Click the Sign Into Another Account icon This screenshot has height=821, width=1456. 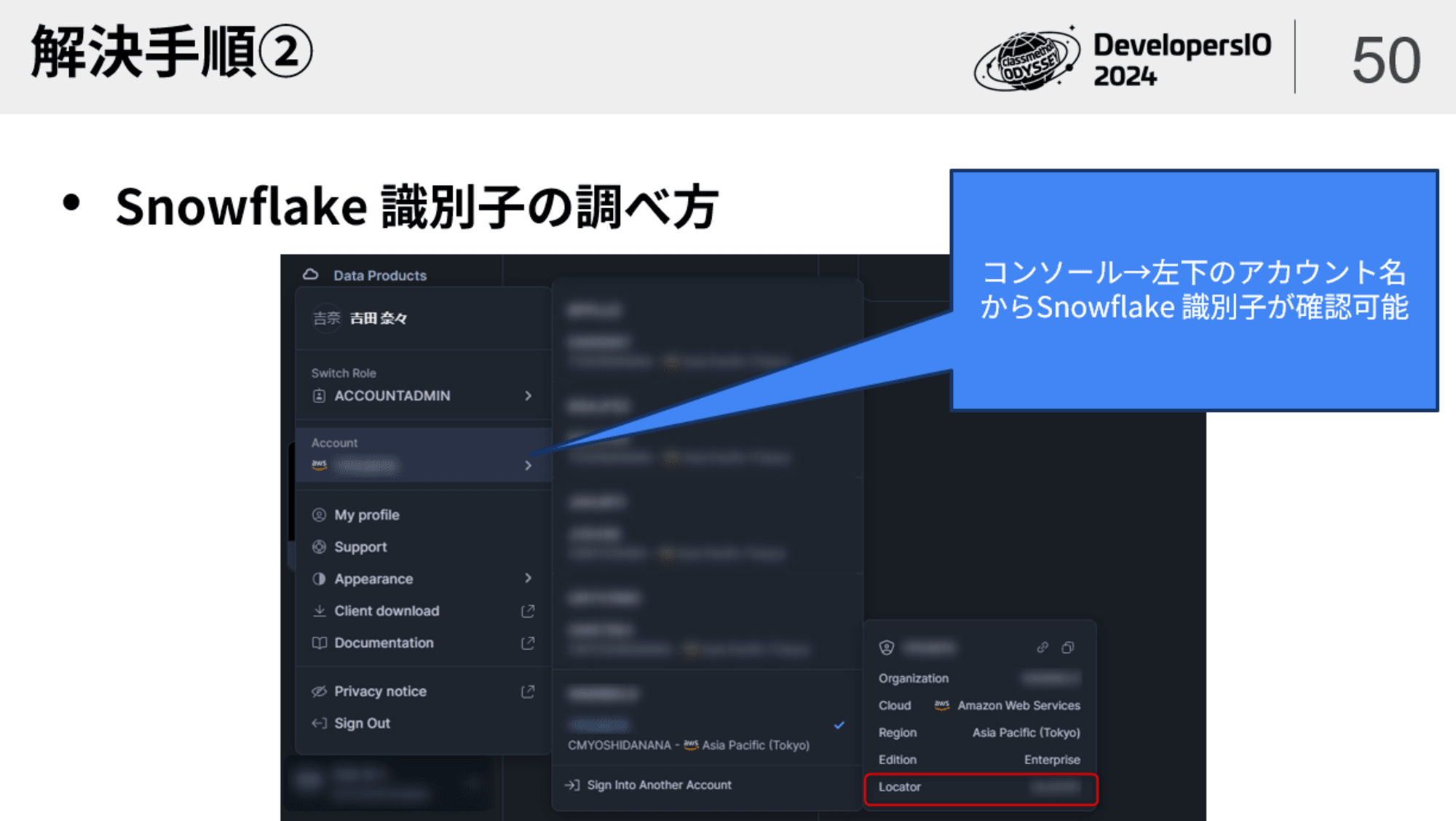click(572, 785)
